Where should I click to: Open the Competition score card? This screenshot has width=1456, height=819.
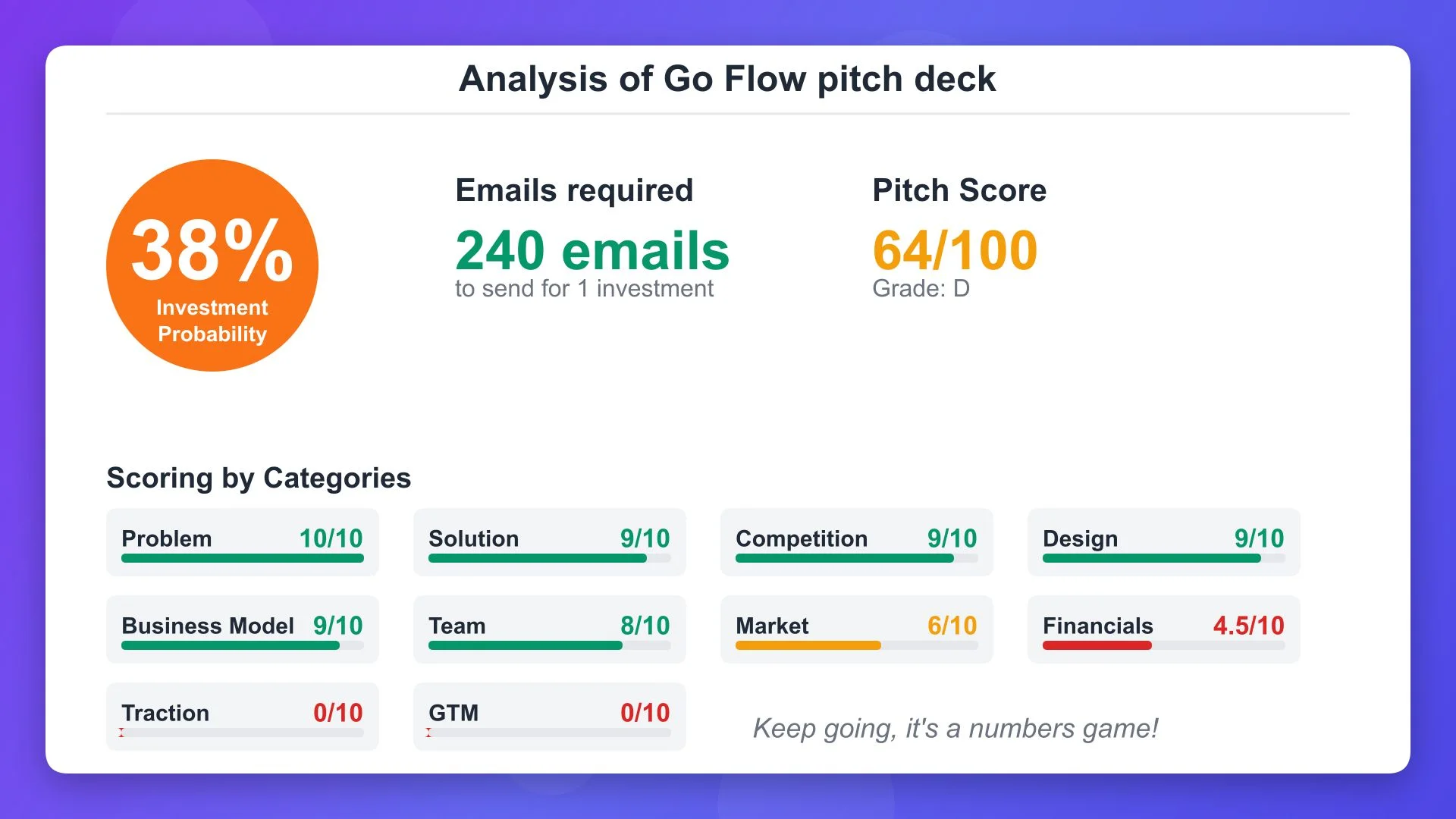click(856, 541)
